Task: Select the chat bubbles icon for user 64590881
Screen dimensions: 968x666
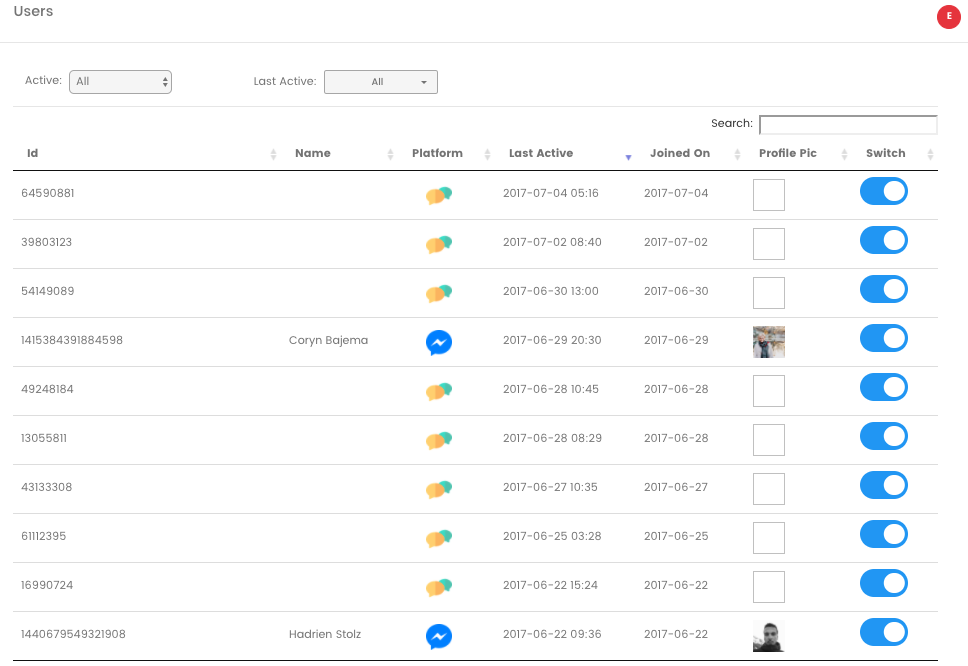Action: 438,195
